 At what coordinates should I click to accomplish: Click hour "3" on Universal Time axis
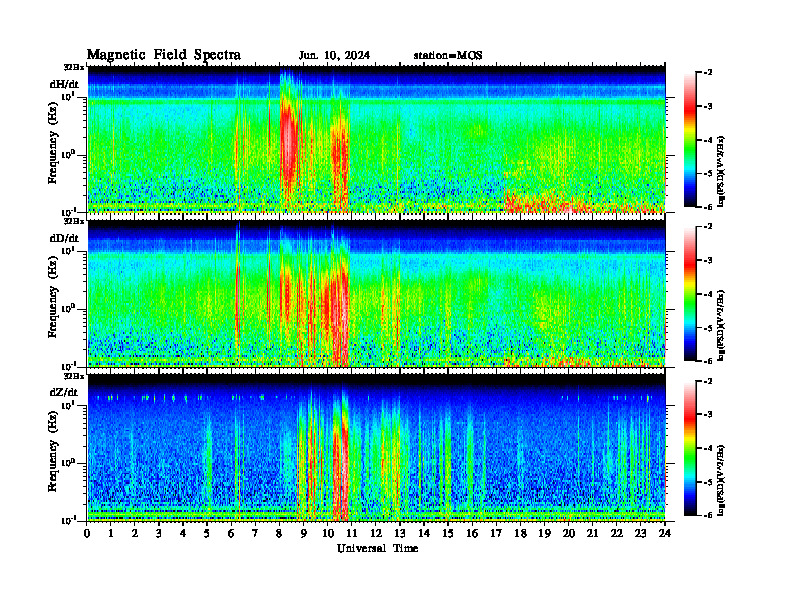[159, 534]
